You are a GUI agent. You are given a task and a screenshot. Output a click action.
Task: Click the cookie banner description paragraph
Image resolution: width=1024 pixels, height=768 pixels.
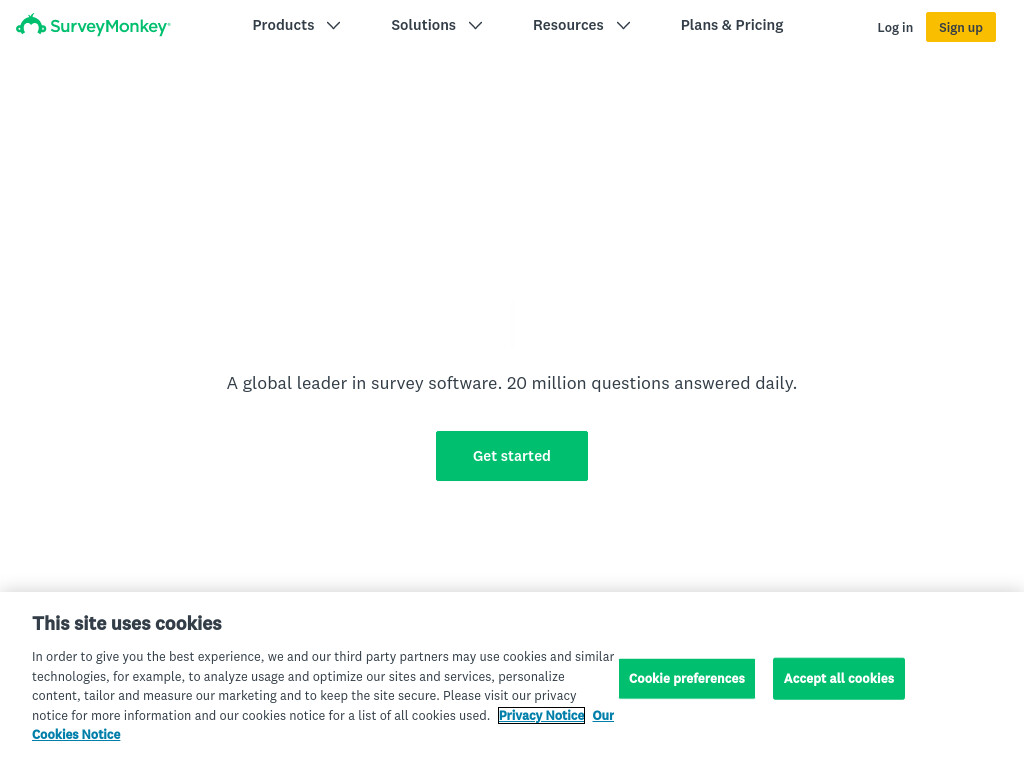[323, 686]
